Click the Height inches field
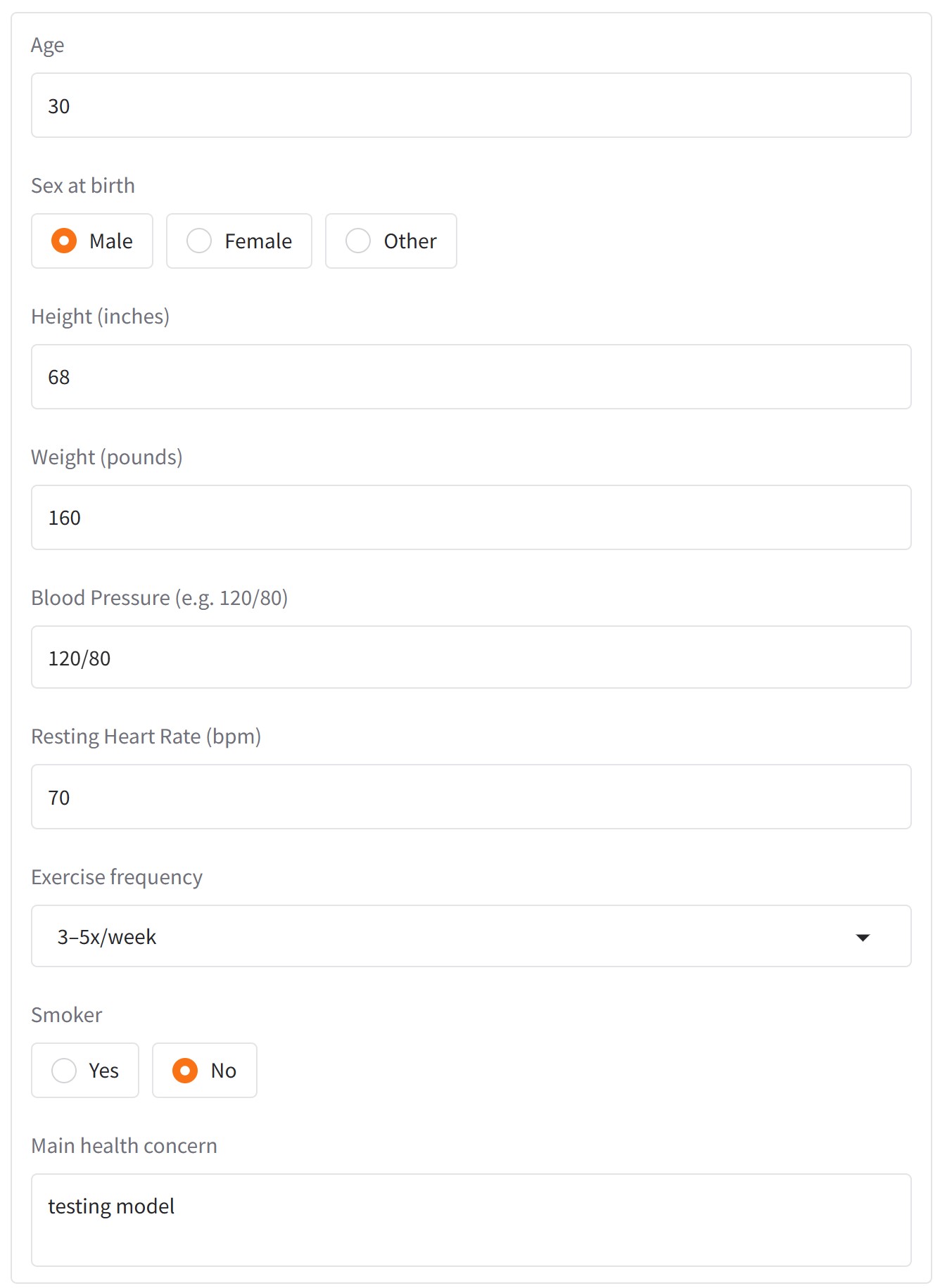The image size is (940, 1288). (x=471, y=377)
